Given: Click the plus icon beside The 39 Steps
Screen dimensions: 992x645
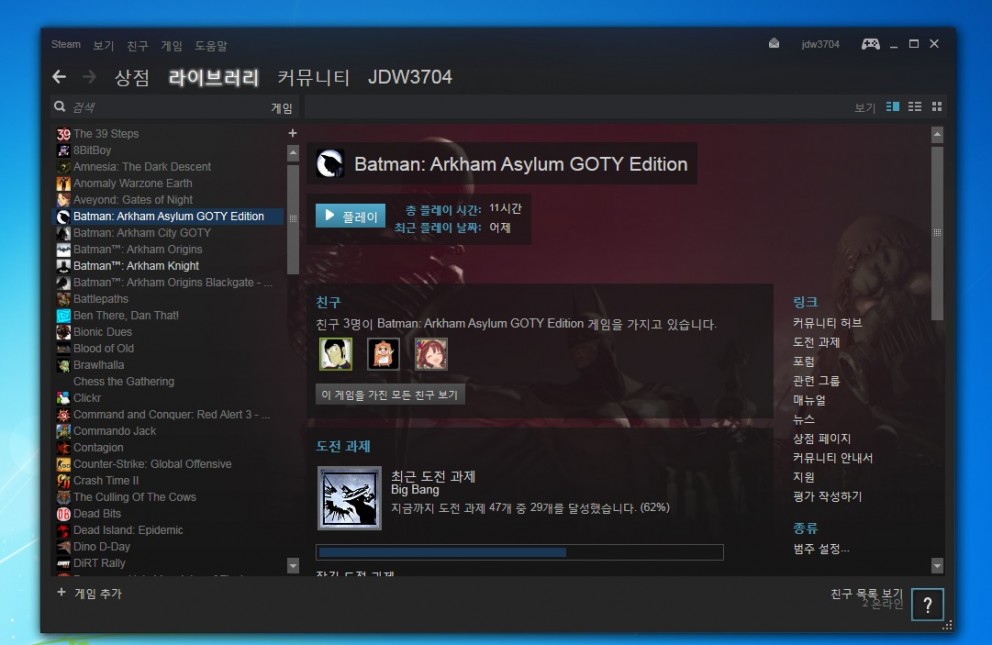Looking at the screenshot, I should coord(292,133).
